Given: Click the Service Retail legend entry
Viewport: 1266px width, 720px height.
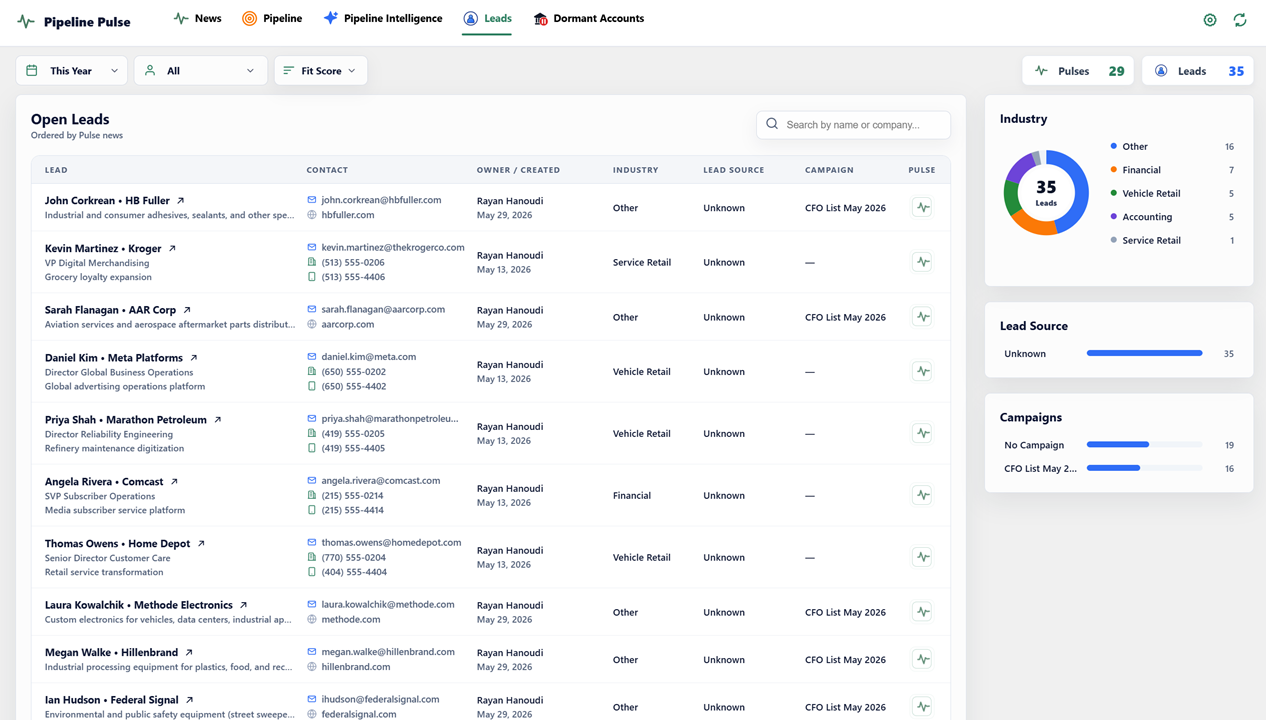Looking at the screenshot, I should coord(1172,240).
